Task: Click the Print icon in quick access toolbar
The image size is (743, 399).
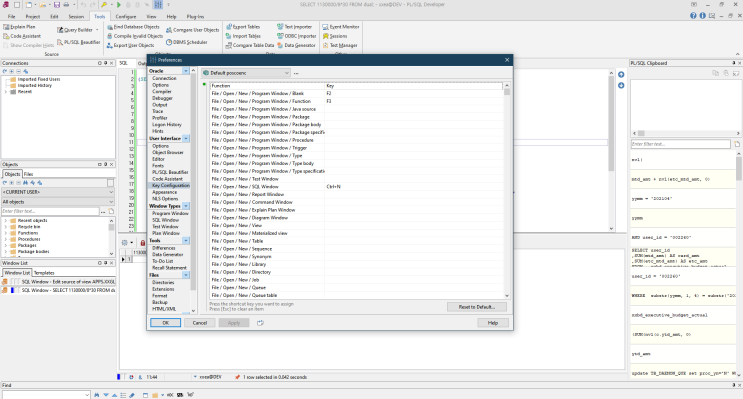Action: (66, 5)
